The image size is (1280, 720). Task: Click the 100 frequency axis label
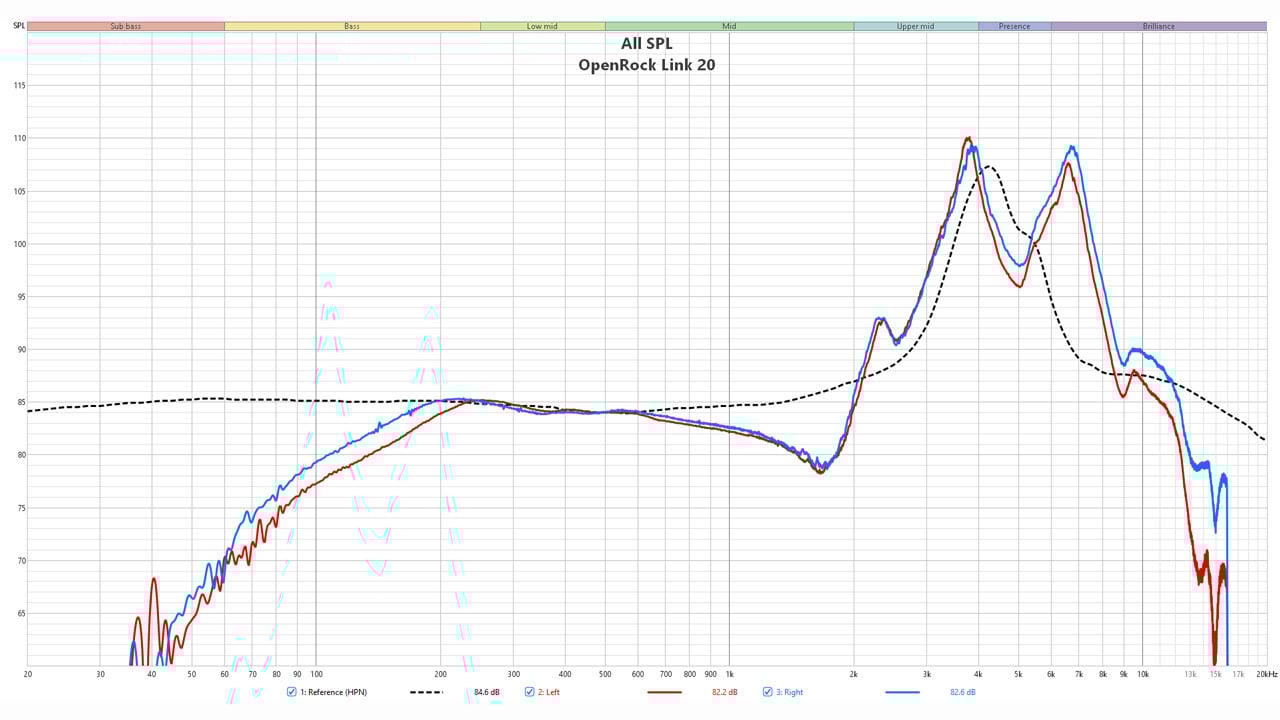tap(316, 674)
